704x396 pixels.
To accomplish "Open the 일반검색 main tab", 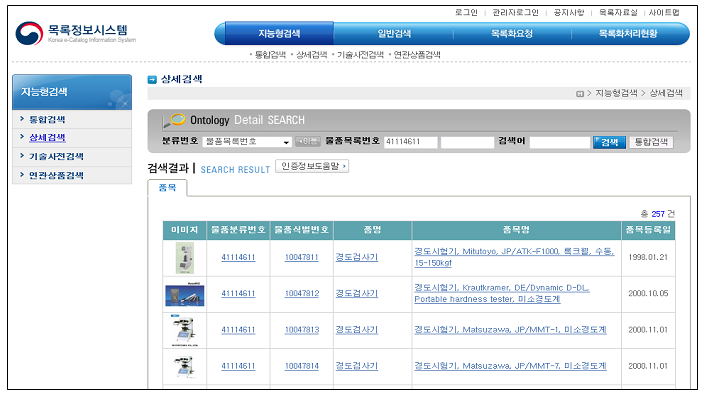I will 394,33.
